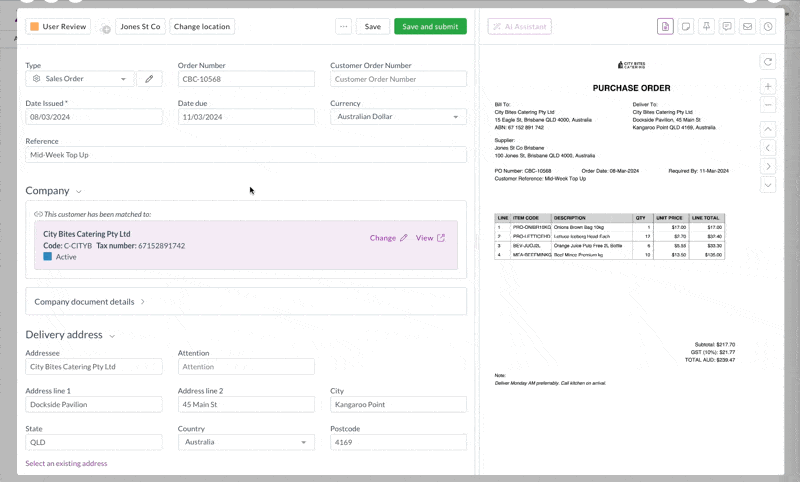This screenshot has width=800, height=482.
Task: Click Address line 1 field Dockside Pavilion
Action: coord(94,404)
